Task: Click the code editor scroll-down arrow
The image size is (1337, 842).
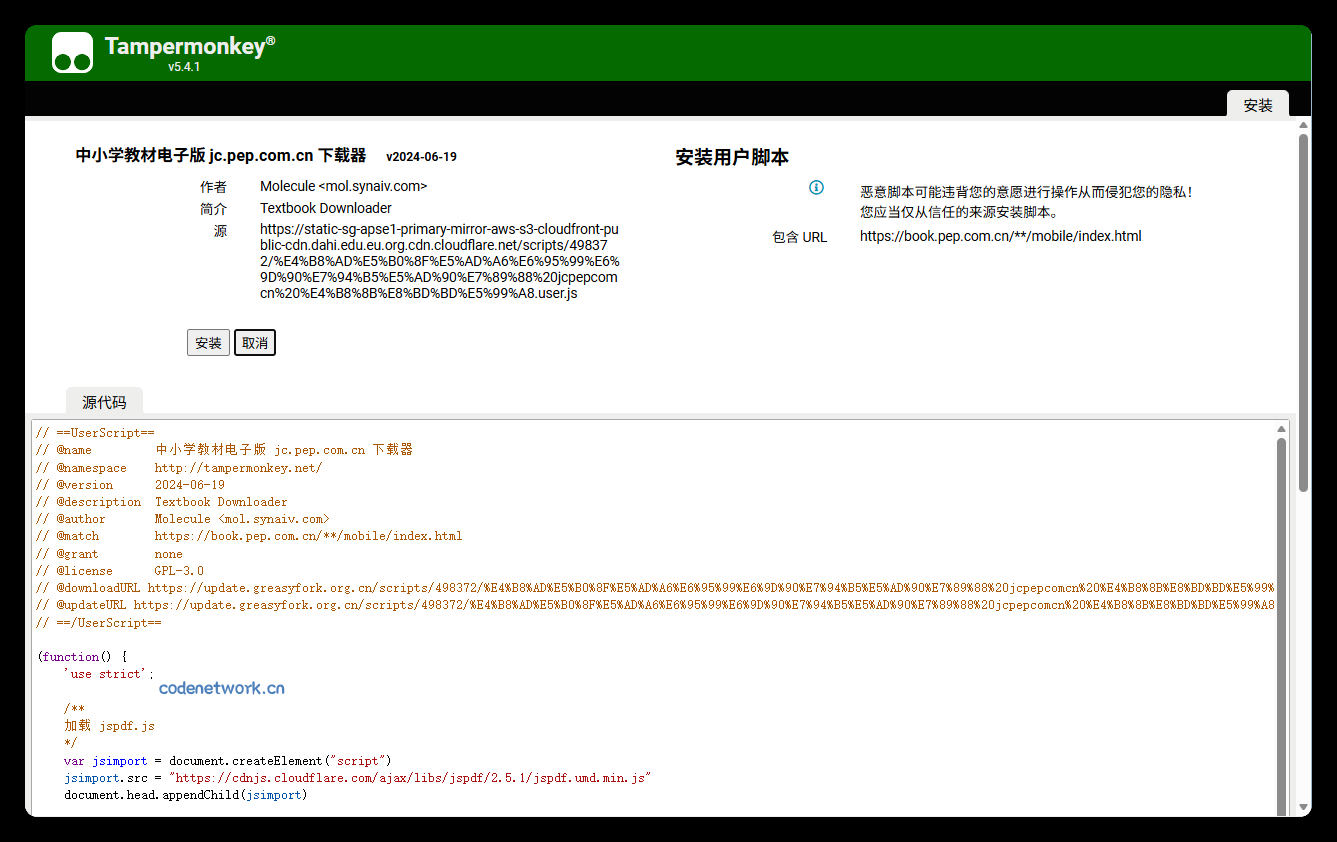Action: (x=1281, y=807)
